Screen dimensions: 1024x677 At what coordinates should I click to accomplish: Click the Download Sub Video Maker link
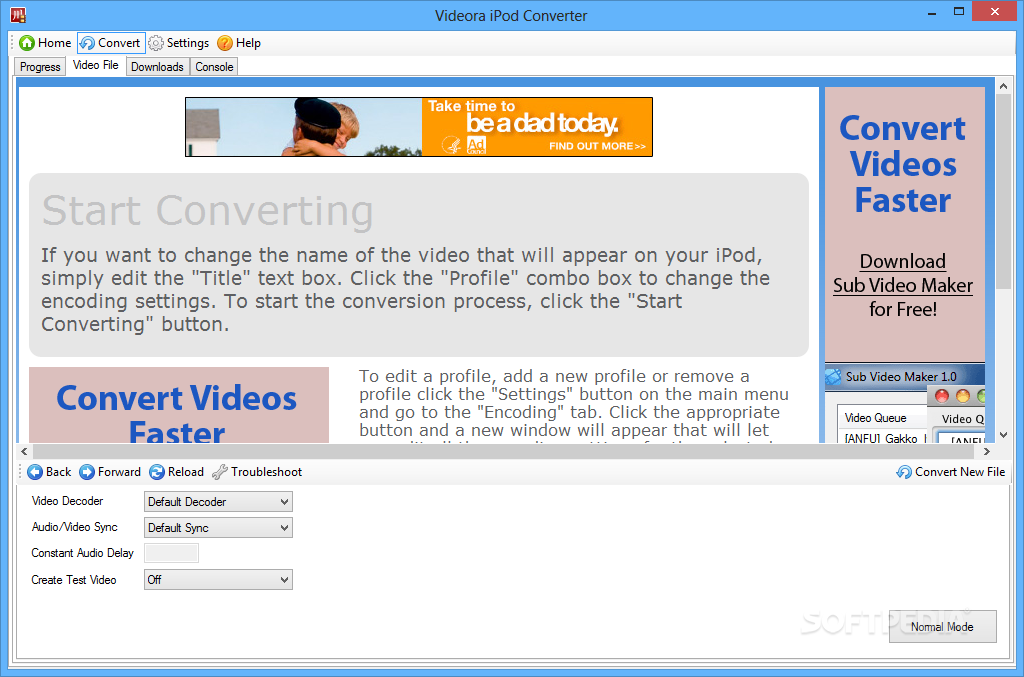[903, 274]
